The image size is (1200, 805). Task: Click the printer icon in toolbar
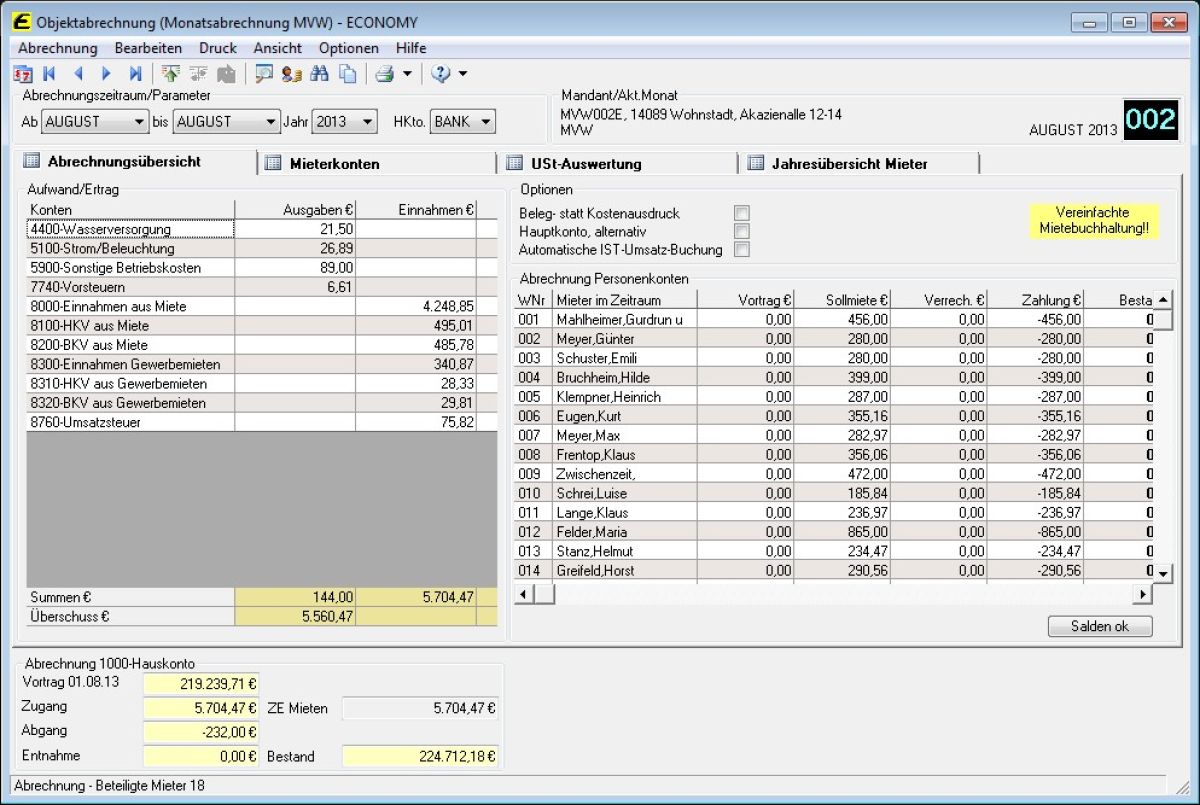pyautogui.click(x=384, y=74)
